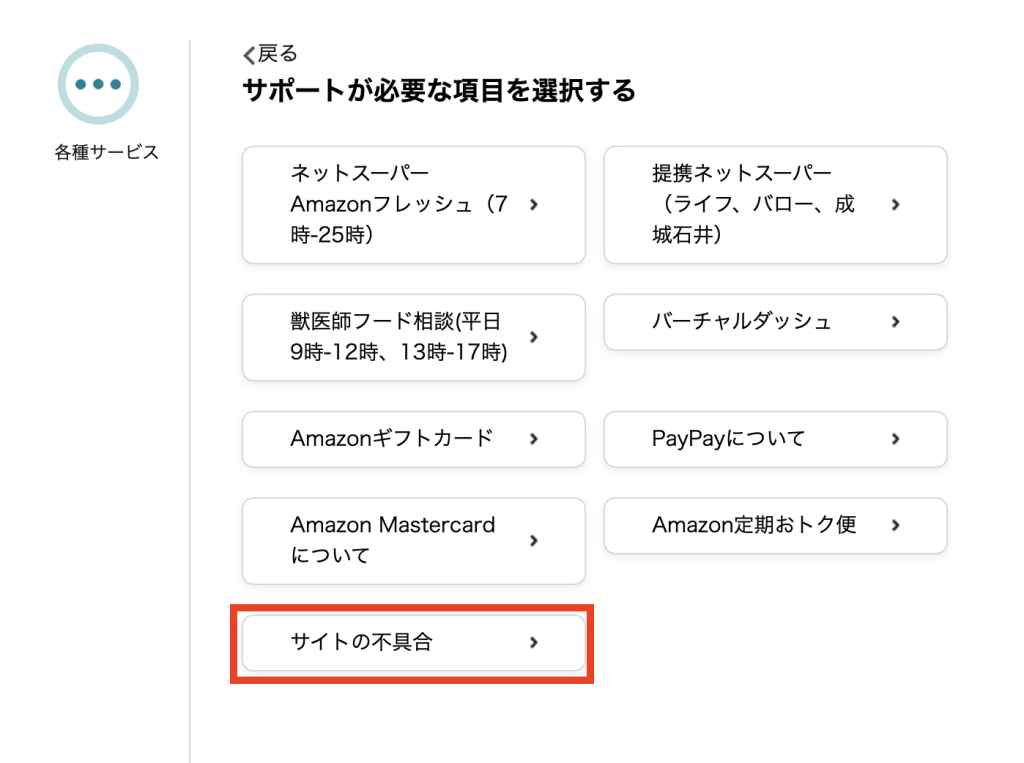Screen dimensions: 1024x763
Task: Expand サイトの不具合 via its chevron
Action: (x=534, y=642)
